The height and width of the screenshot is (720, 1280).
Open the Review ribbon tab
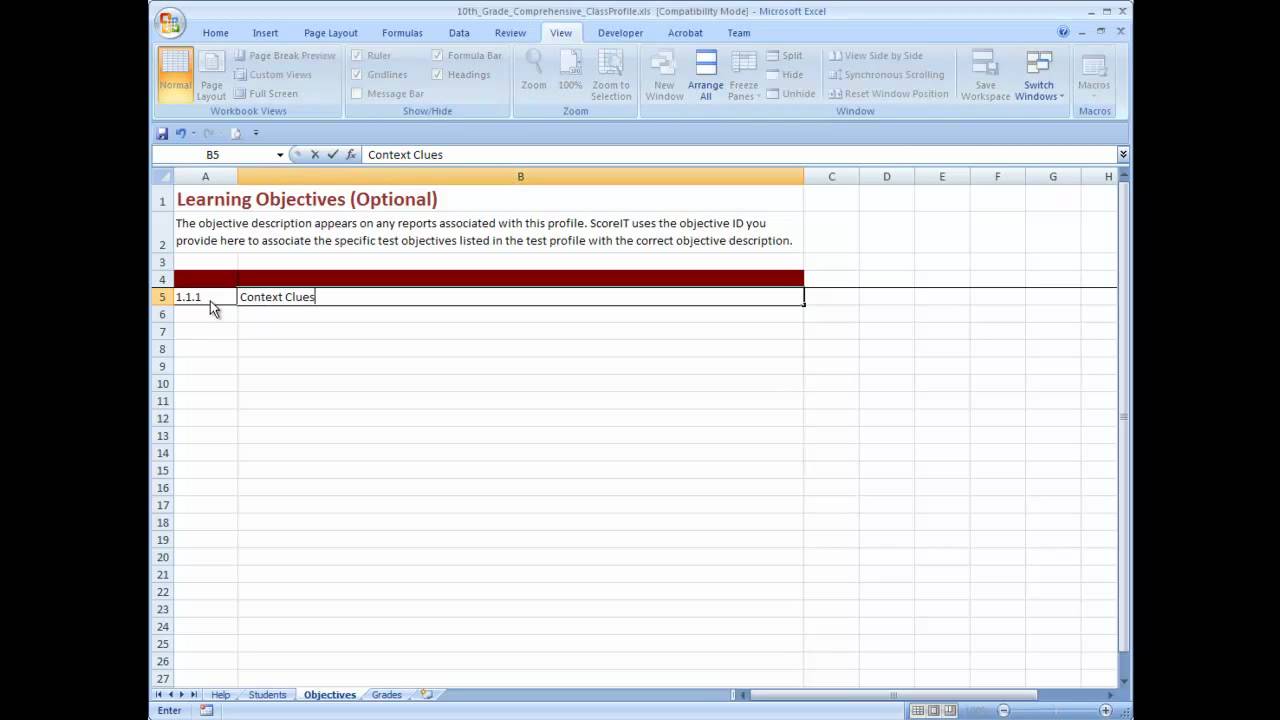coord(510,33)
